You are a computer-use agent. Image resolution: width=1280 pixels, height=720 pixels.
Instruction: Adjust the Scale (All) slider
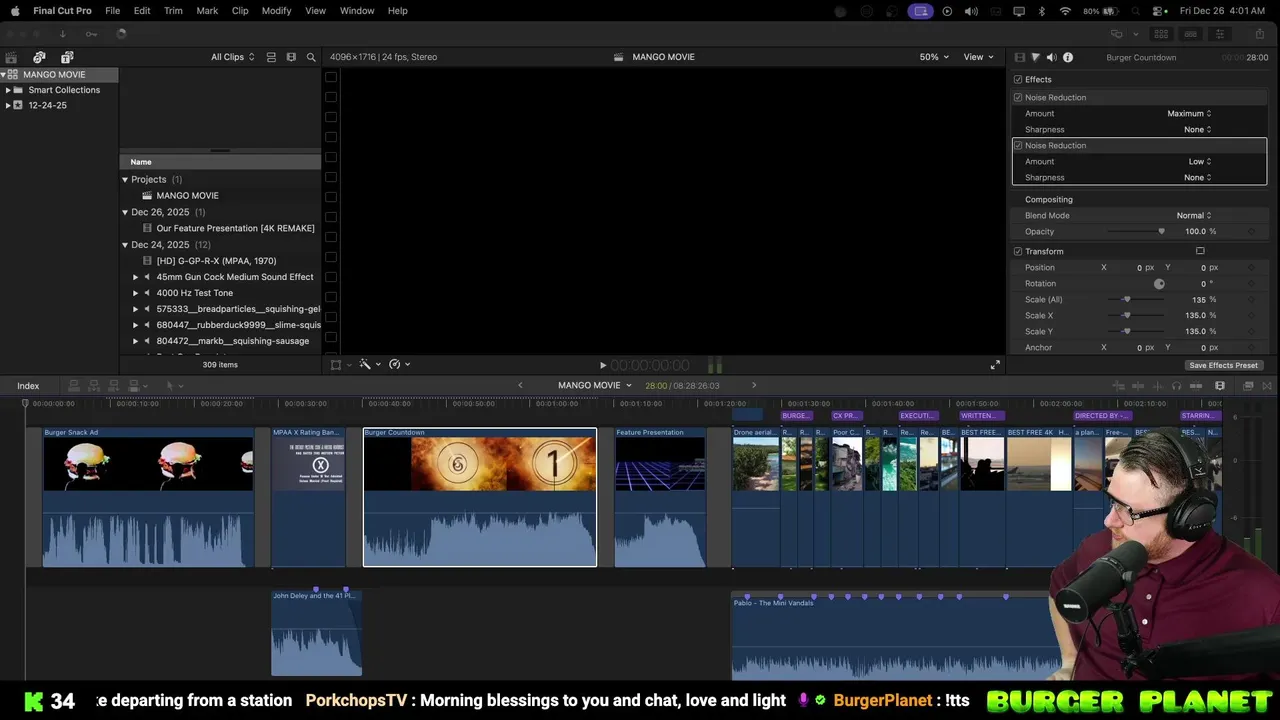click(1127, 299)
